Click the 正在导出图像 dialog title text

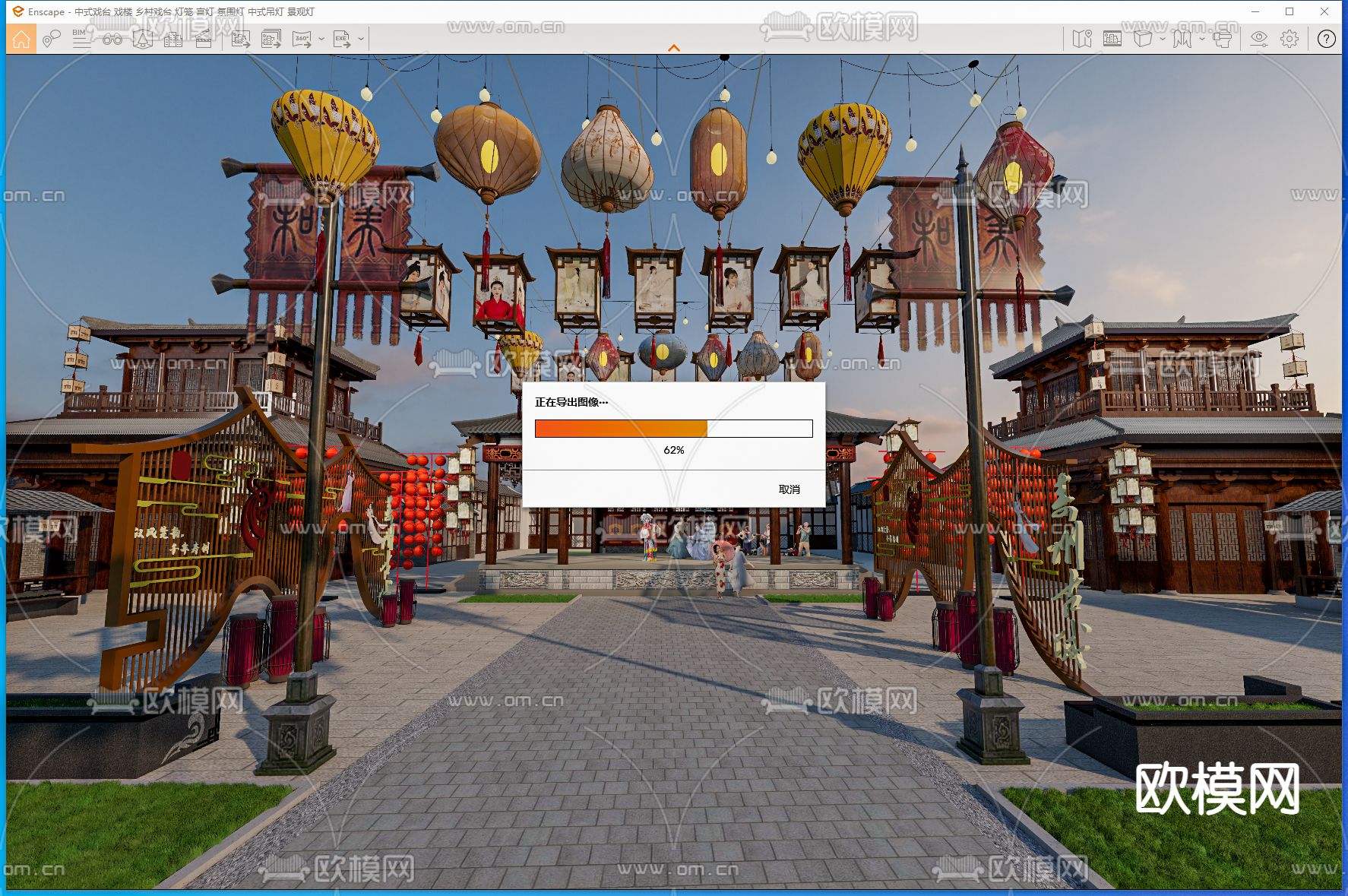coord(571,402)
